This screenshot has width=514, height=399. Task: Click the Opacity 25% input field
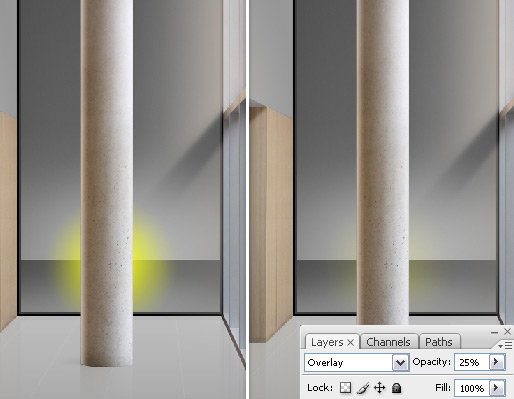472,362
